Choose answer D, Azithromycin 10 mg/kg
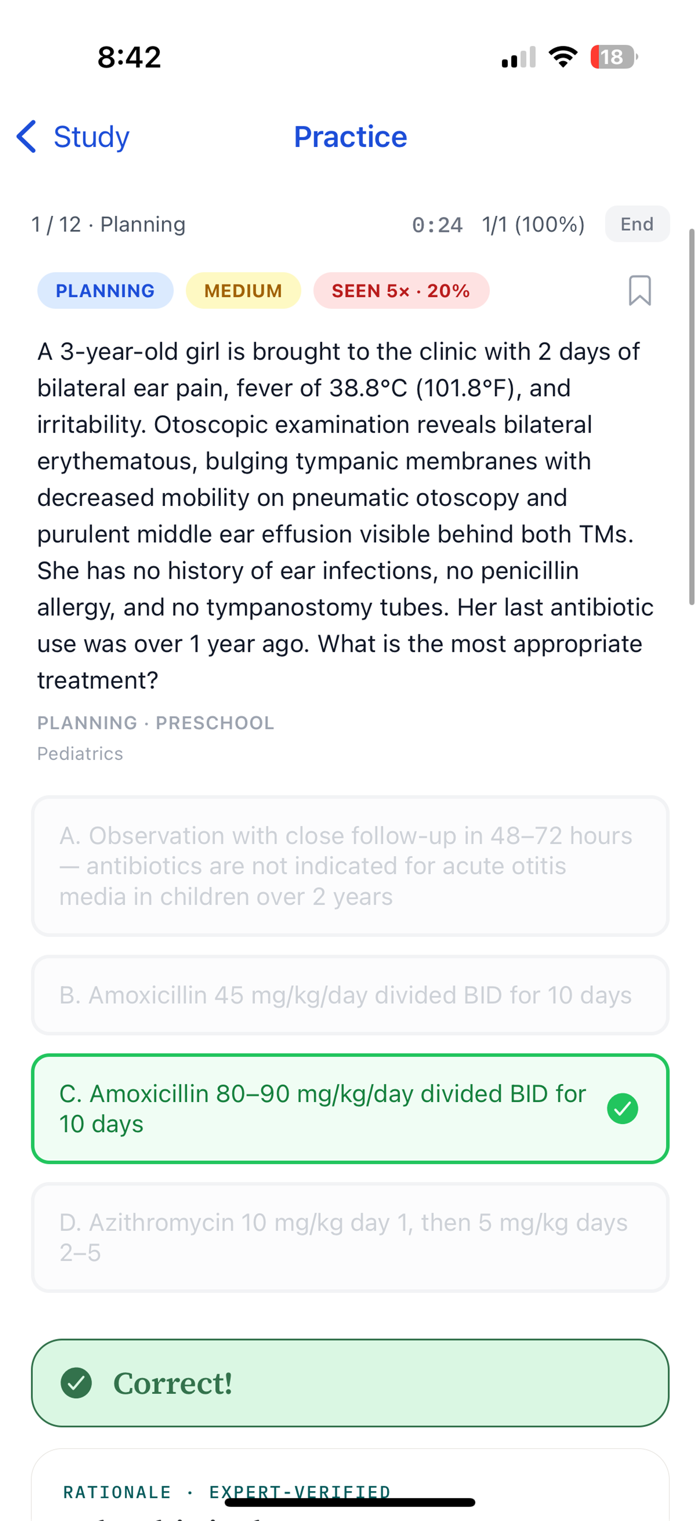This screenshot has height=1521, width=700. point(350,1238)
